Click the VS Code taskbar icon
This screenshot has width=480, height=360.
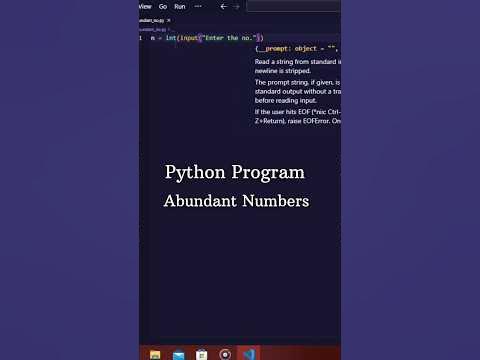pos(248,354)
